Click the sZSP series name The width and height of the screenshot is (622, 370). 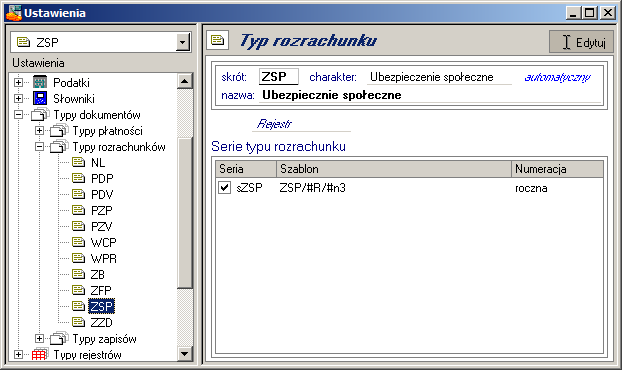pyautogui.click(x=249, y=188)
